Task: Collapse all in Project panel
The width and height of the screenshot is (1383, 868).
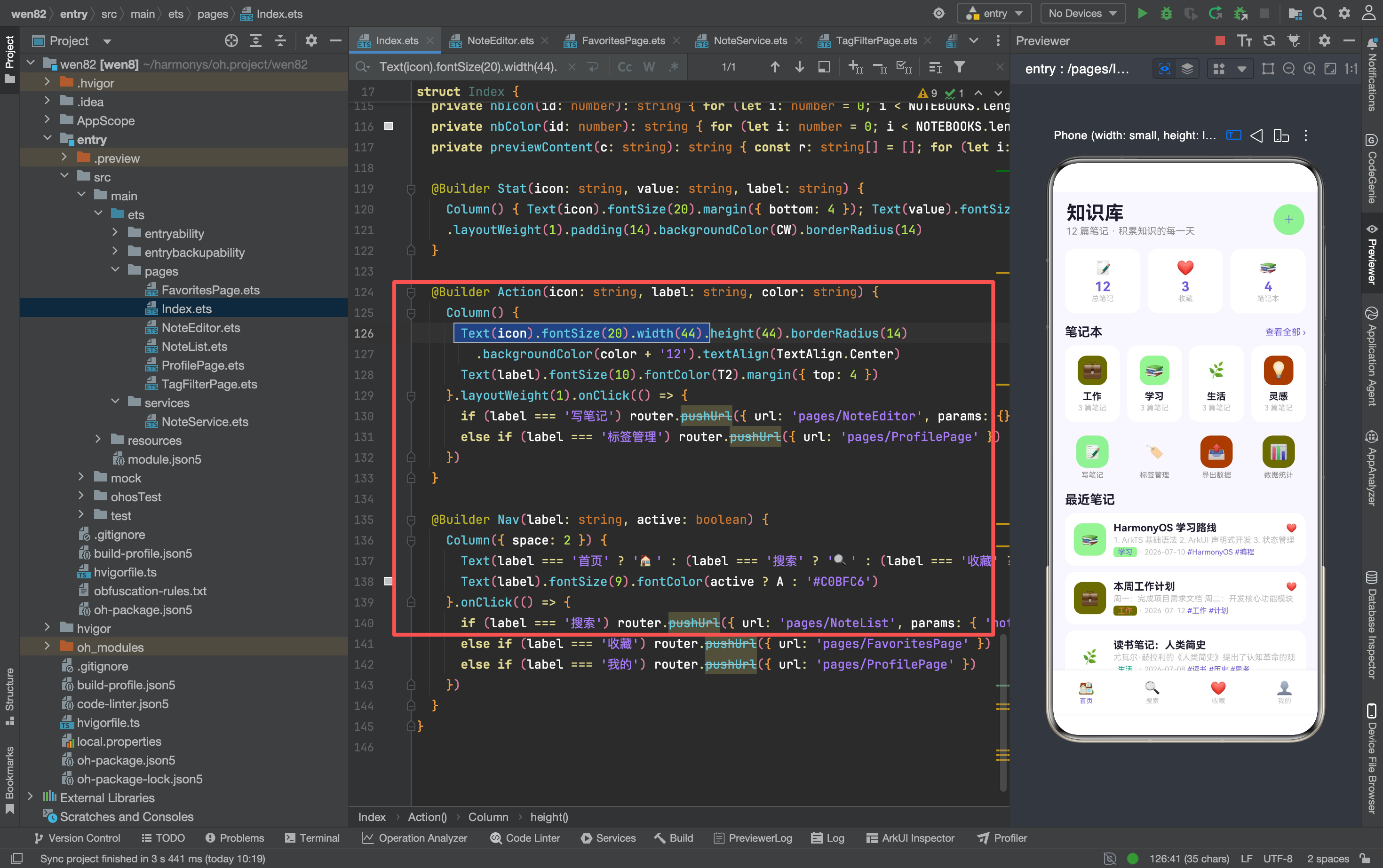Action: (280, 40)
